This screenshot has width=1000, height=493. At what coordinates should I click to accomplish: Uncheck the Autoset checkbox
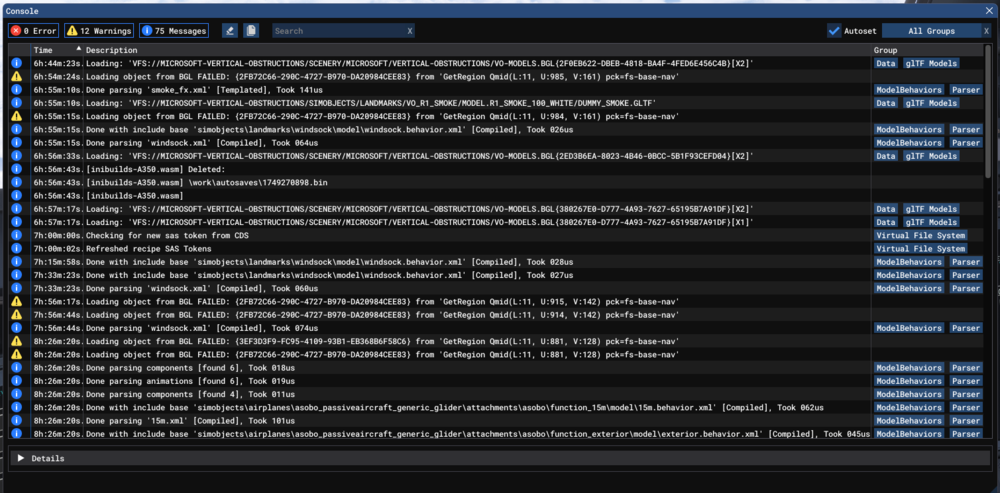tap(834, 31)
